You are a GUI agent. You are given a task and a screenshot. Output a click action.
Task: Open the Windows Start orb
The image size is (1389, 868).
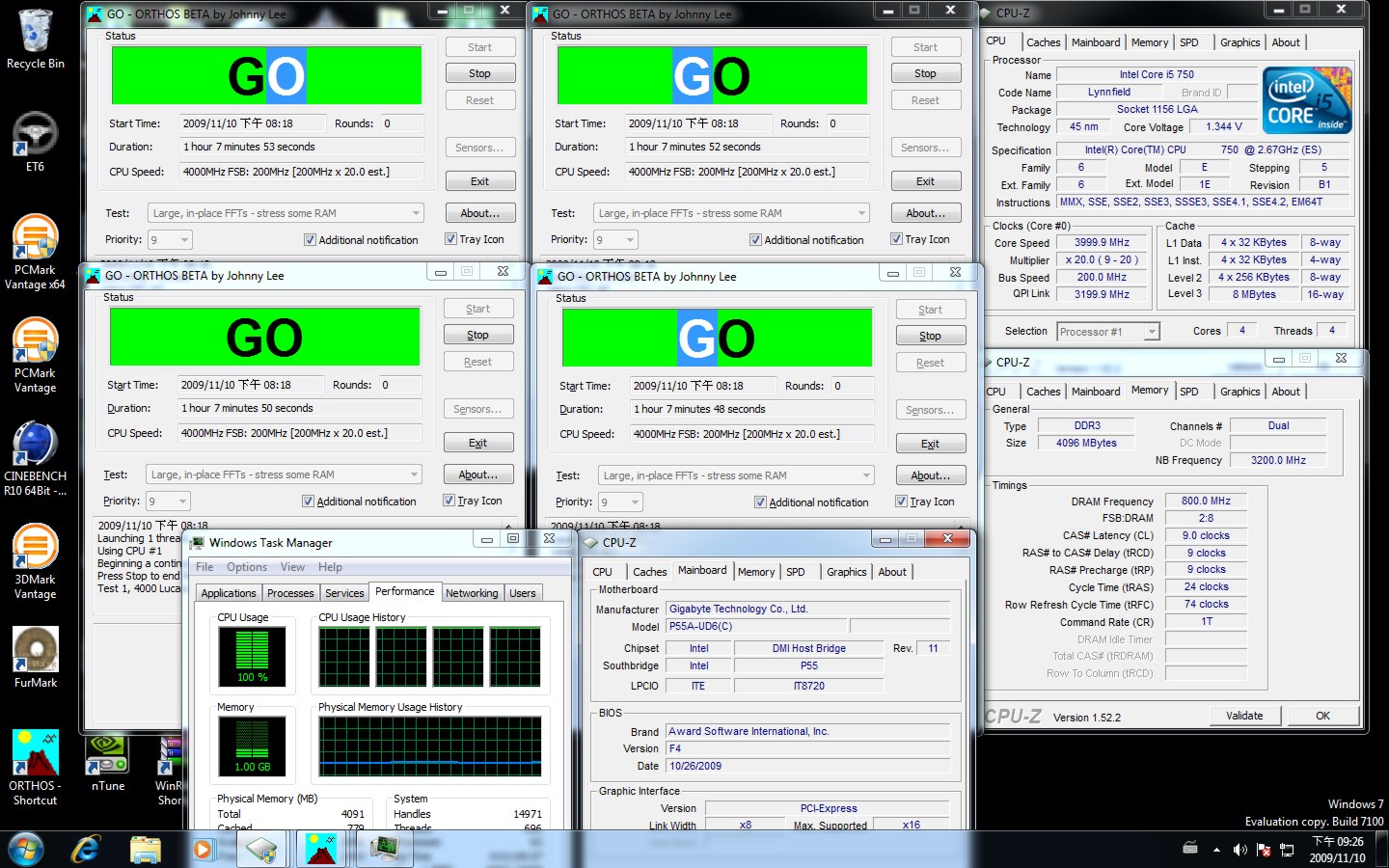pyautogui.click(x=26, y=850)
